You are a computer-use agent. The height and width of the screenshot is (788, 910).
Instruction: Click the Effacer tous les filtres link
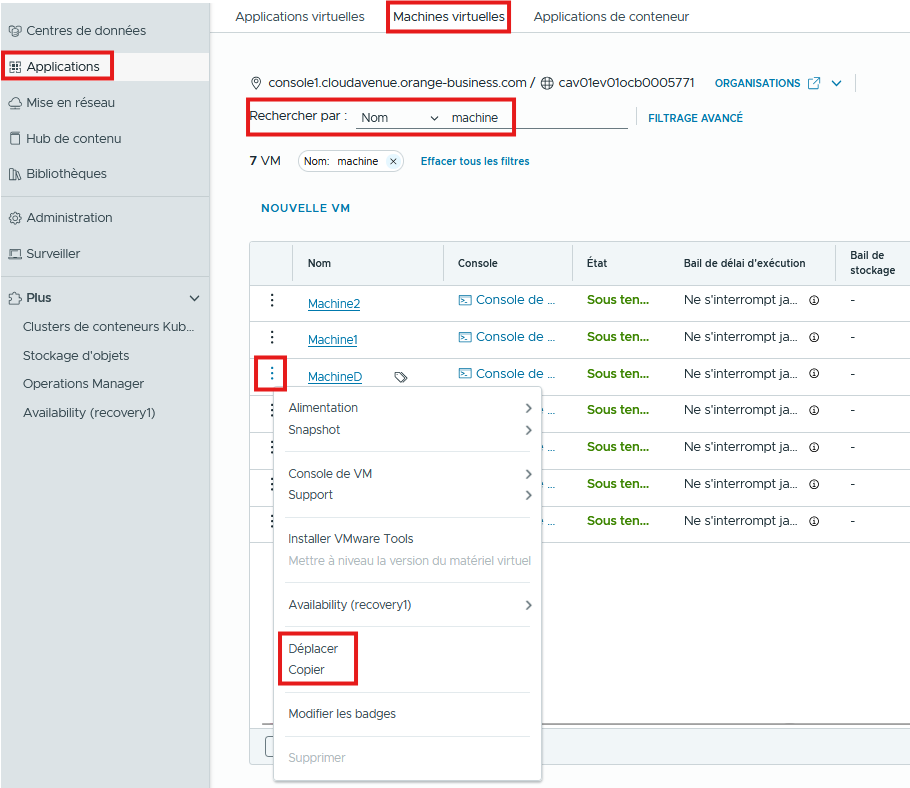tap(475, 161)
